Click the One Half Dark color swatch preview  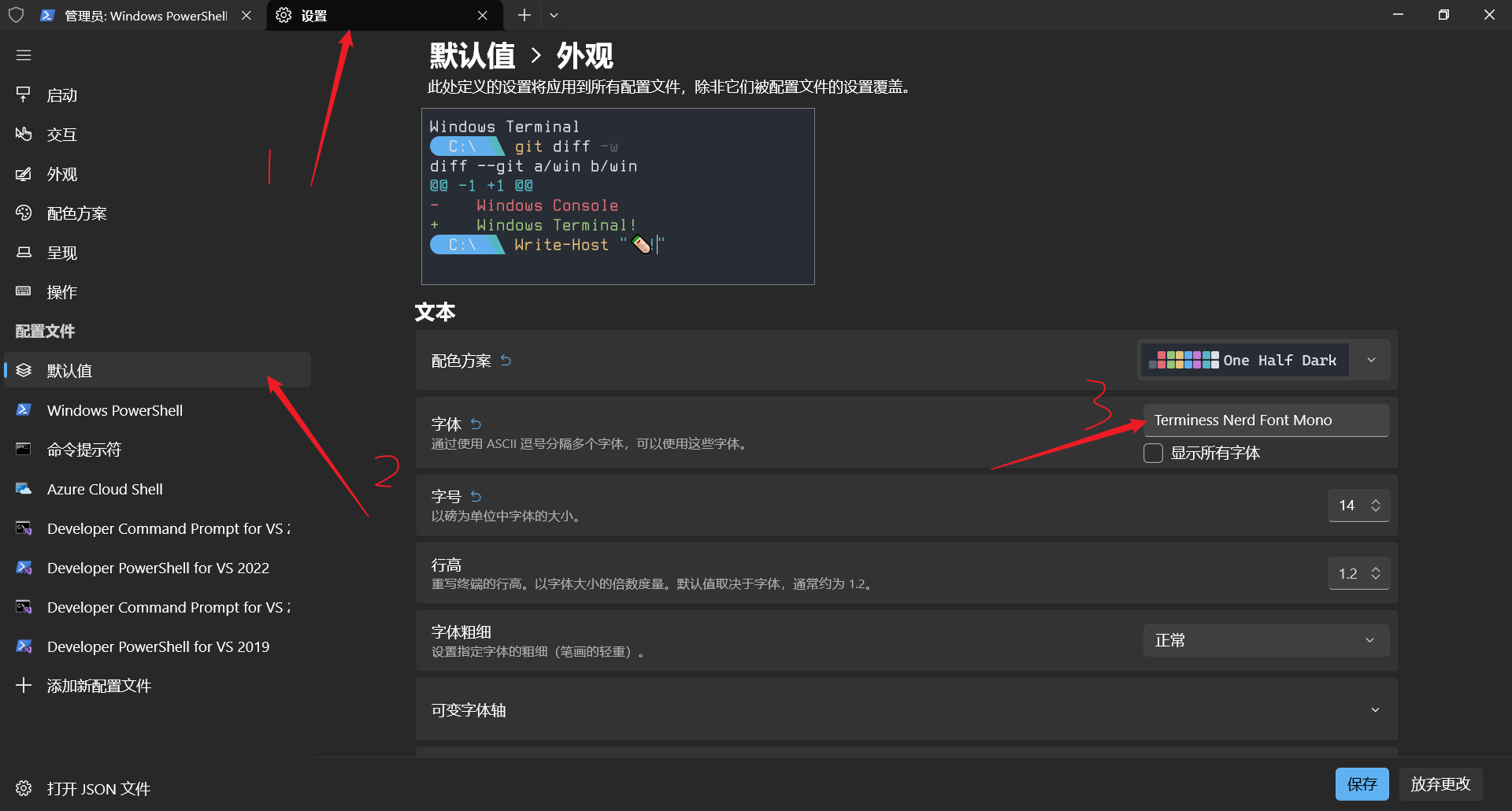click(x=1184, y=360)
